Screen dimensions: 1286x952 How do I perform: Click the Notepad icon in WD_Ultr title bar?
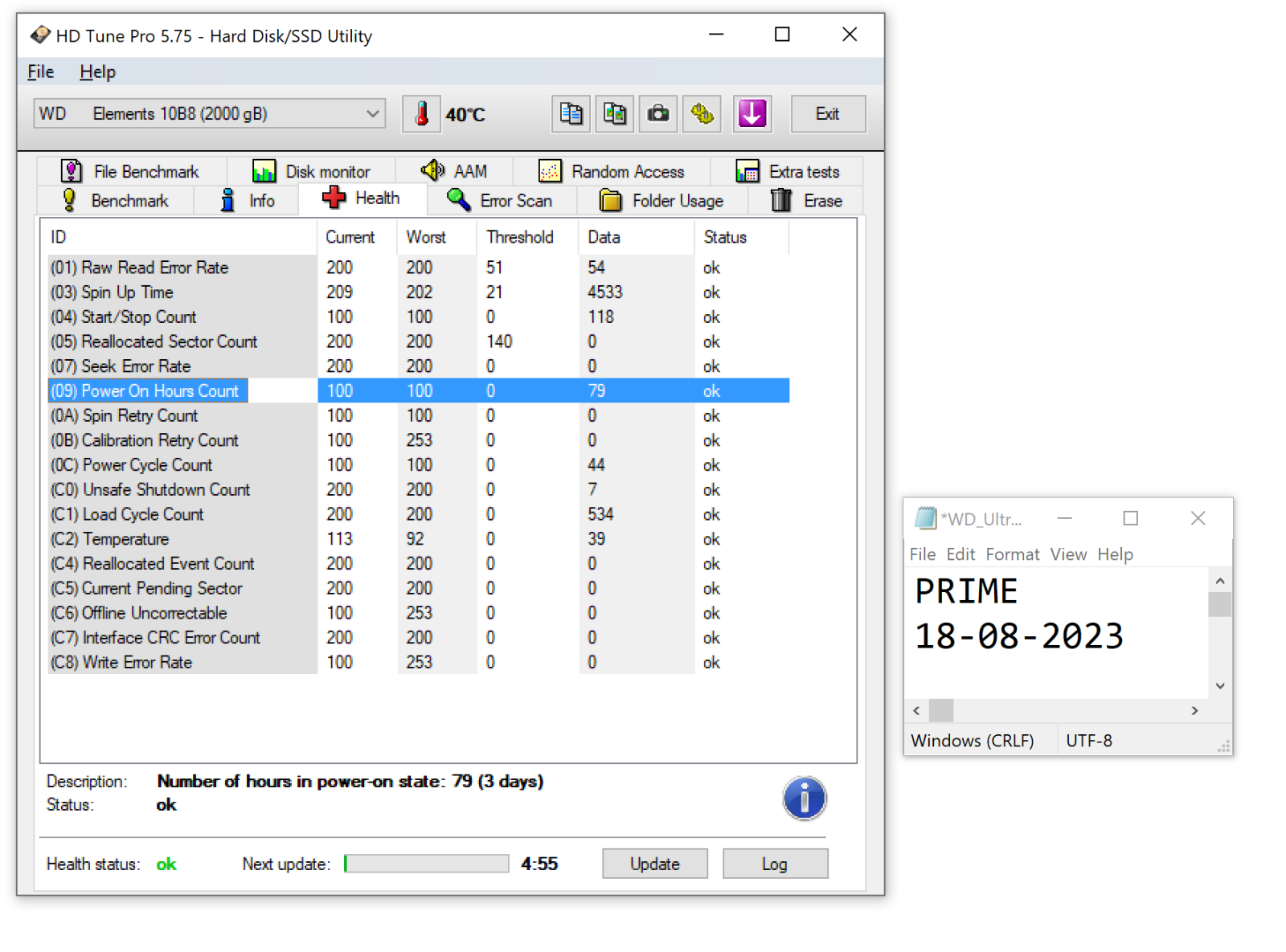tap(926, 518)
